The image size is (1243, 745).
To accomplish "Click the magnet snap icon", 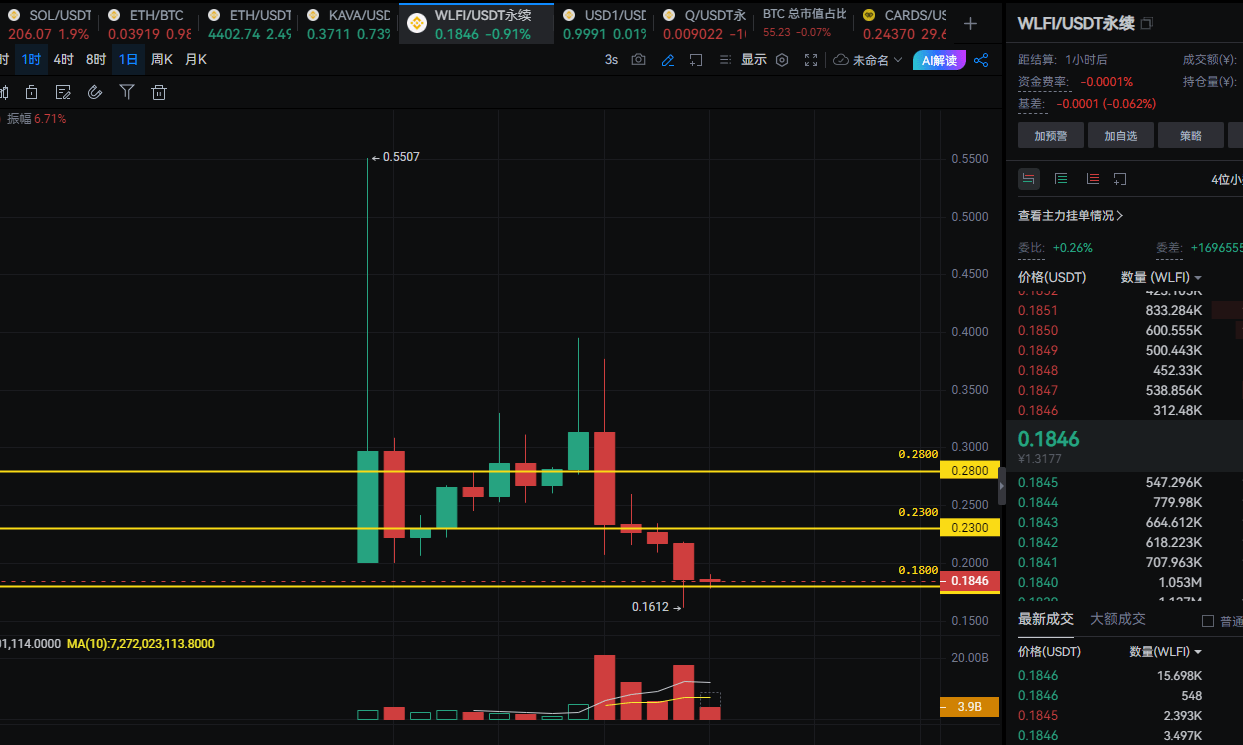I will (95, 93).
